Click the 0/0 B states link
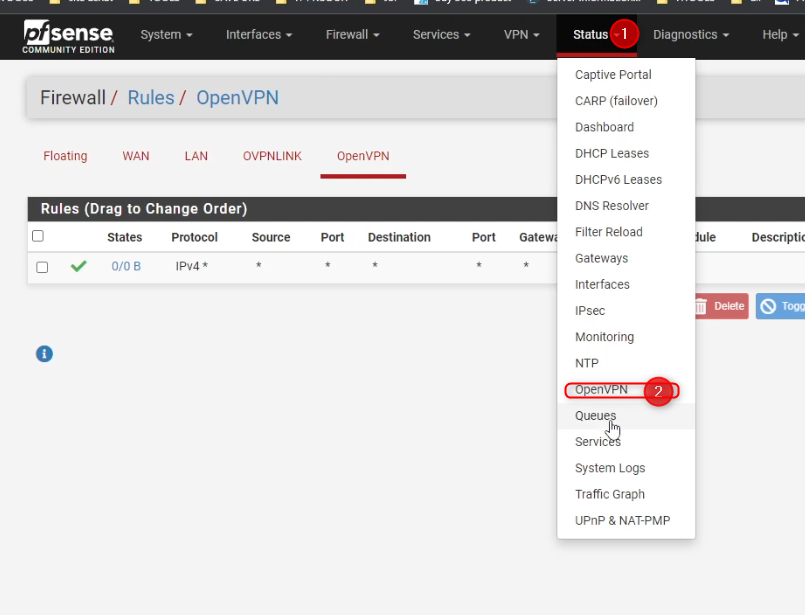The width and height of the screenshot is (805, 615). tap(126, 267)
